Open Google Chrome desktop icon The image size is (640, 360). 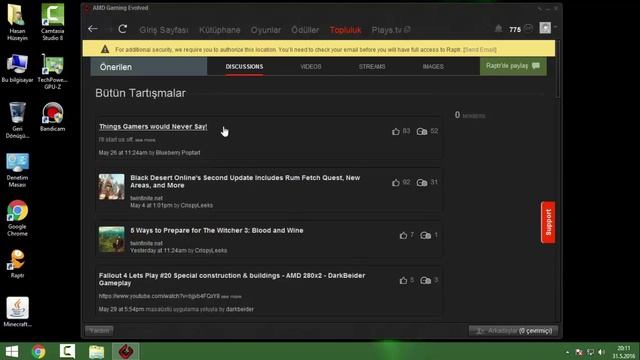[17, 218]
